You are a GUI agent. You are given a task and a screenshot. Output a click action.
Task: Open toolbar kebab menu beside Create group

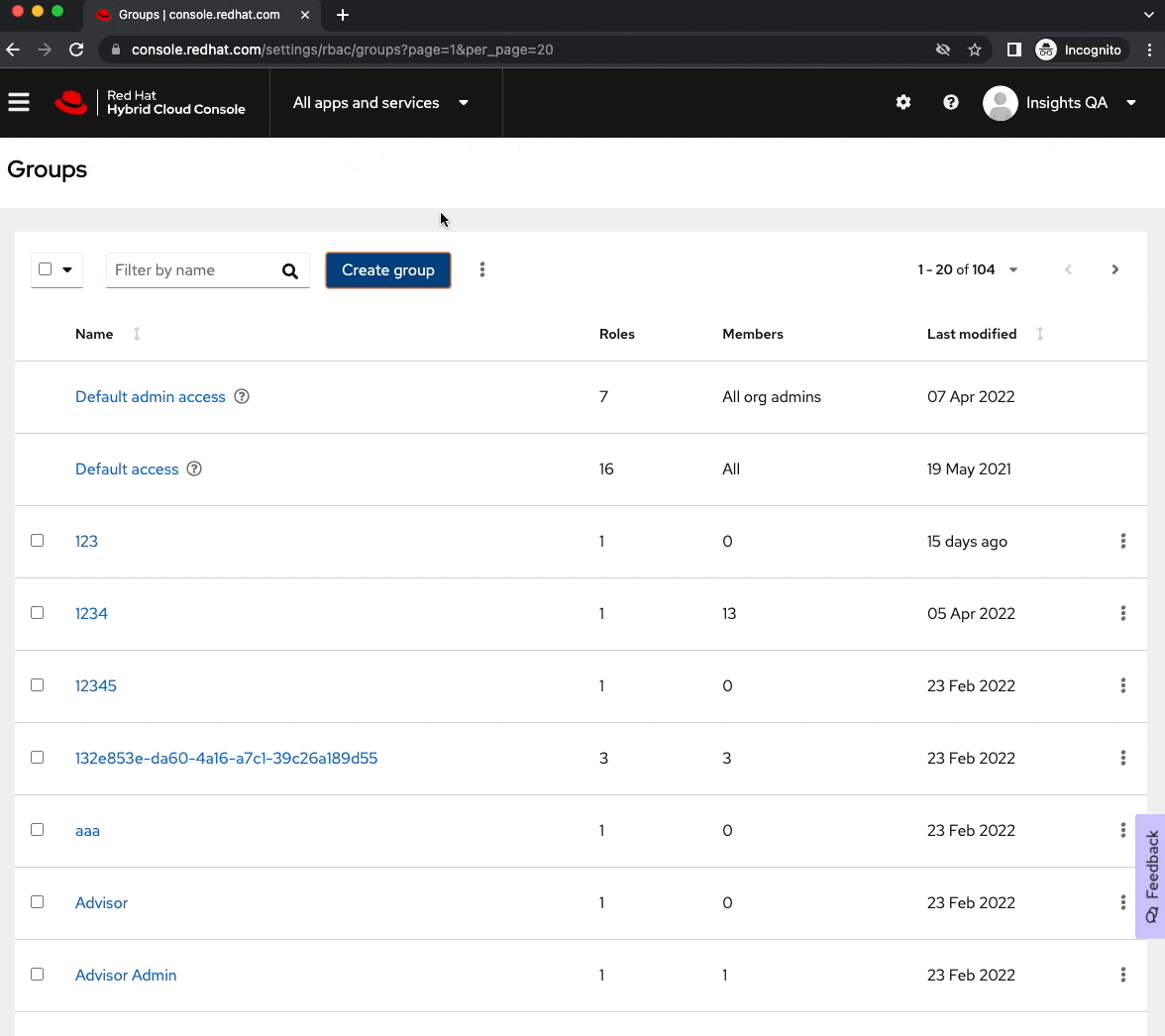click(482, 269)
